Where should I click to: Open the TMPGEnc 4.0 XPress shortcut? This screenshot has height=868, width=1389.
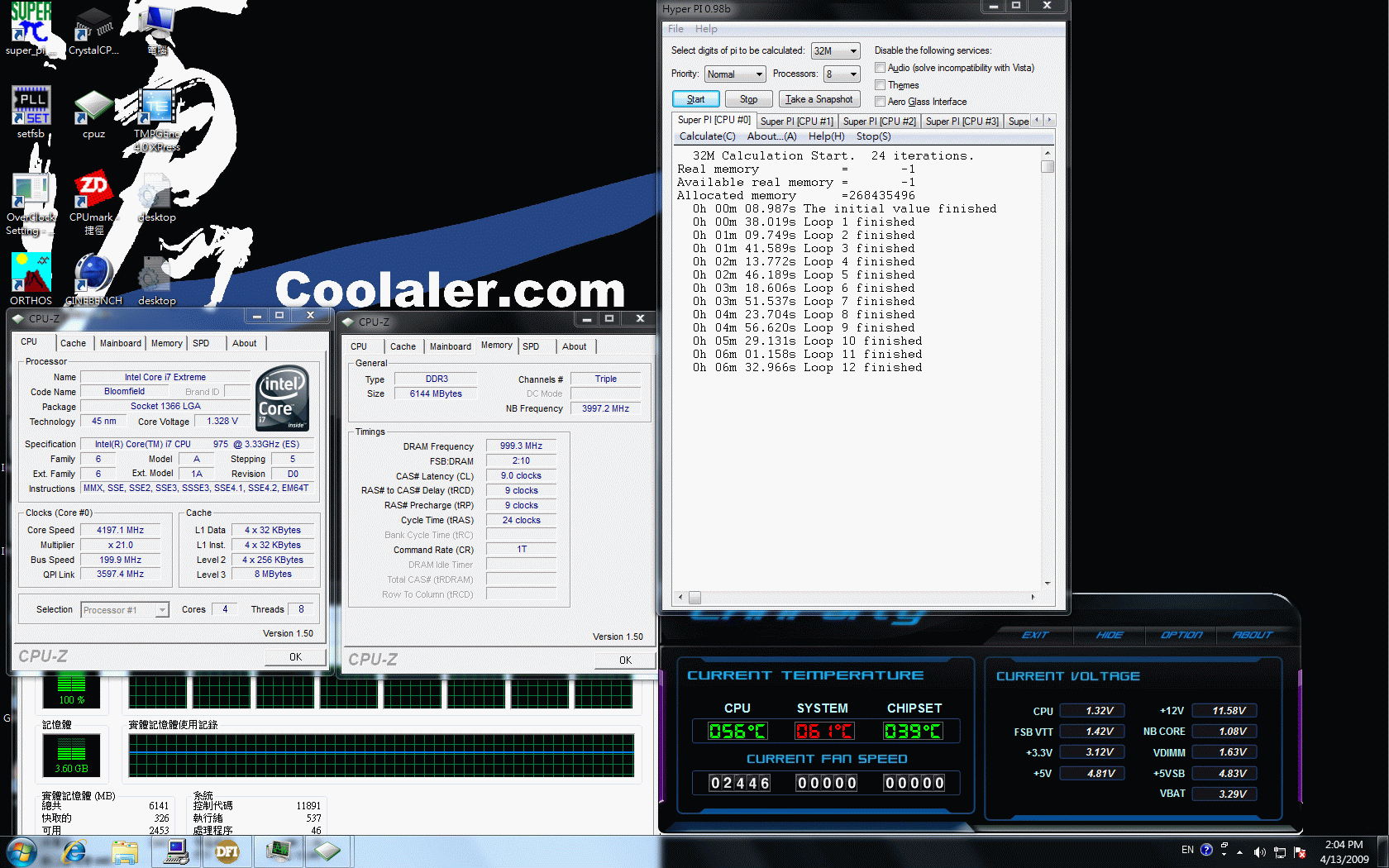point(156,120)
